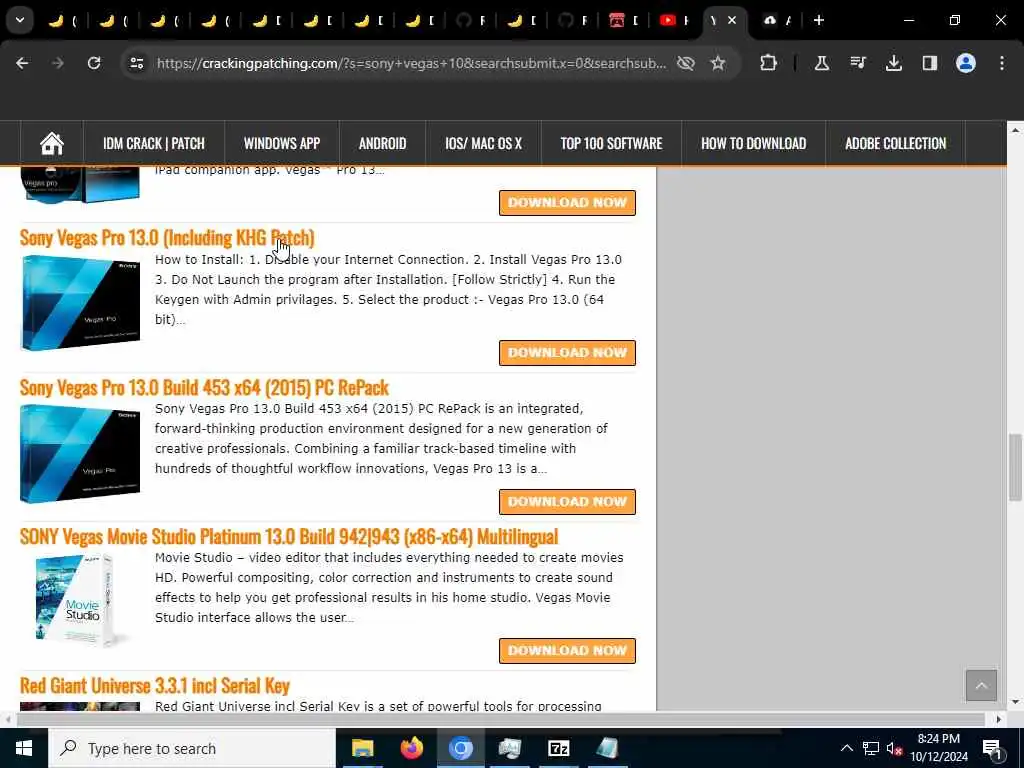Reload the current page
1024x768 pixels.
[94, 63]
